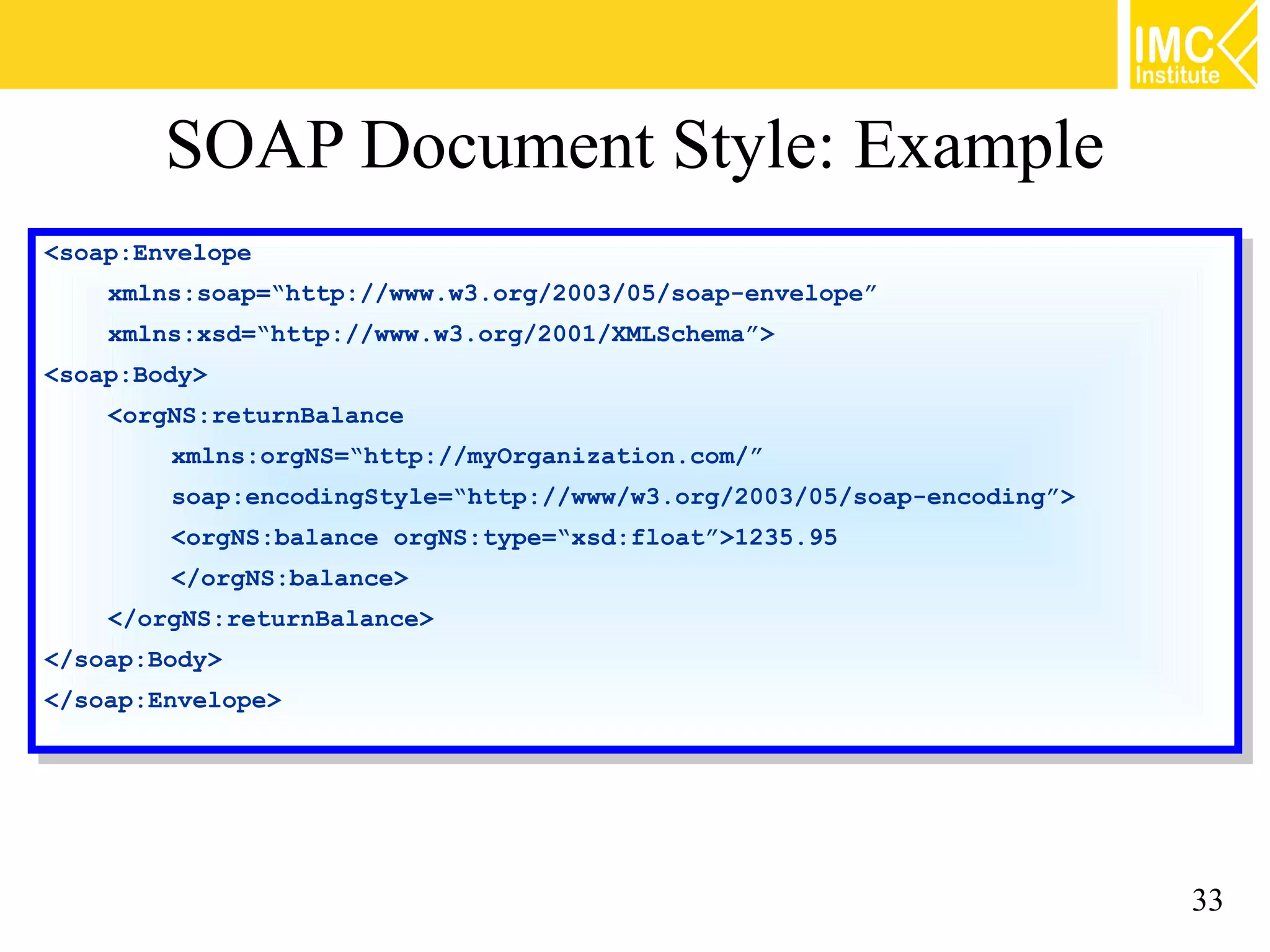Viewport: 1270px width, 952px height.
Task: Click the closing </orgNS:balance> tag
Action: (x=290, y=579)
